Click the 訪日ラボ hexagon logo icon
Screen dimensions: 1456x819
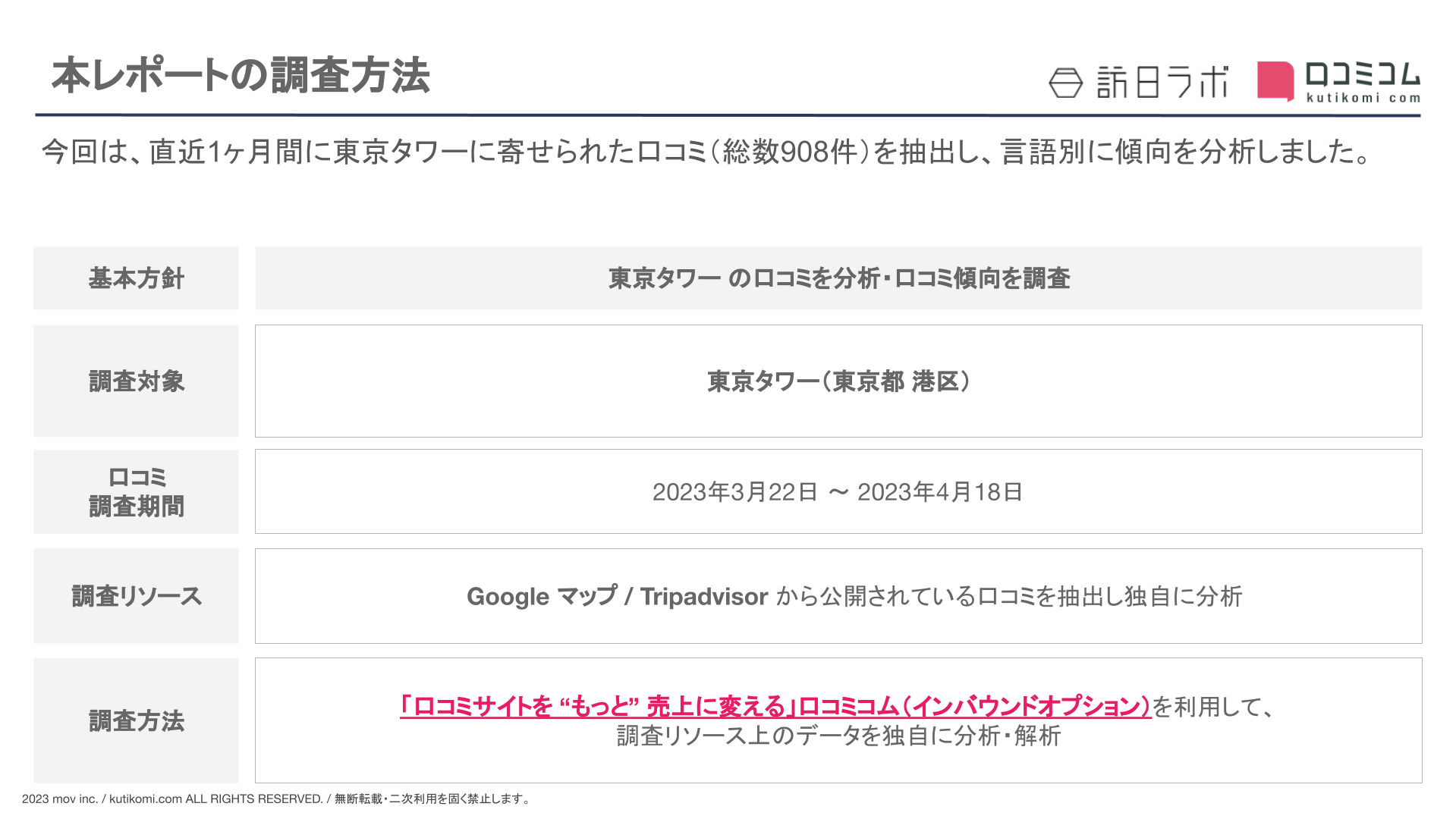click(x=1065, y=83)
